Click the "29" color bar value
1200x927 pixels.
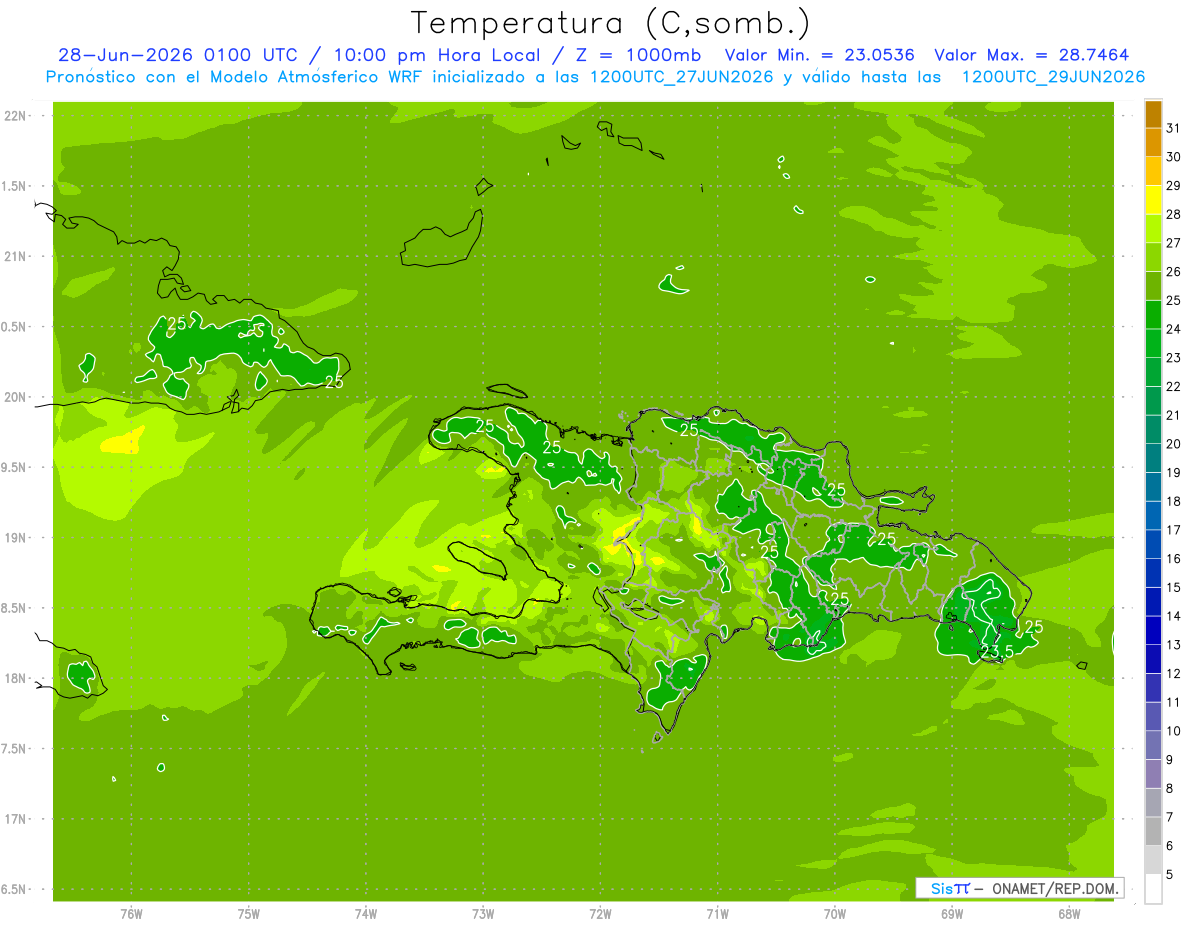tap(1173, 185)
